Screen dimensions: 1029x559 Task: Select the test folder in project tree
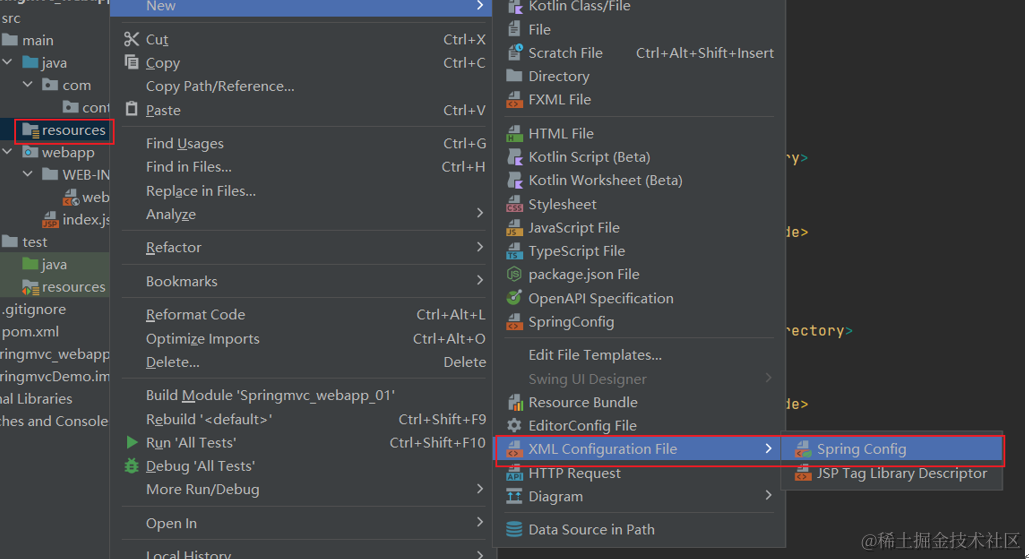pyautogui.click(x=34, y=242)
